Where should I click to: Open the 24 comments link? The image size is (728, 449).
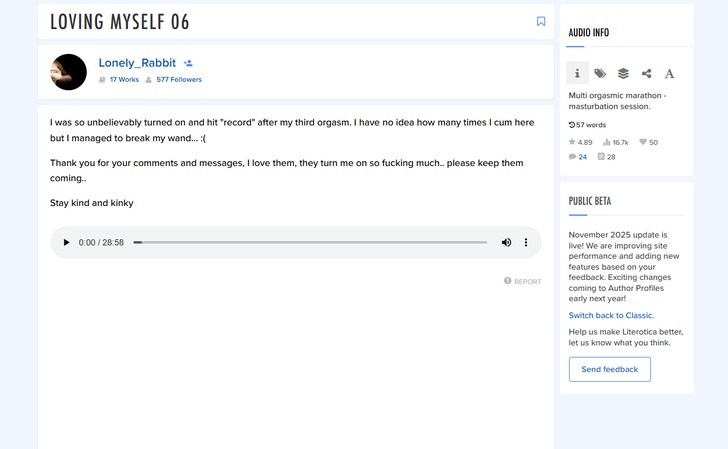point(578,157)
